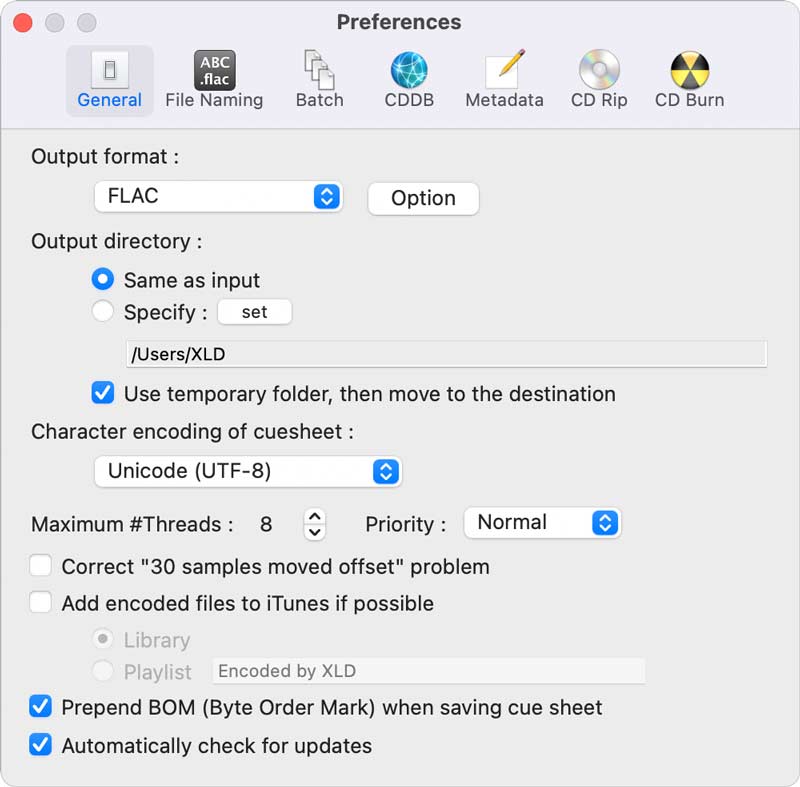Click the Option button for output format

point(423,198)
